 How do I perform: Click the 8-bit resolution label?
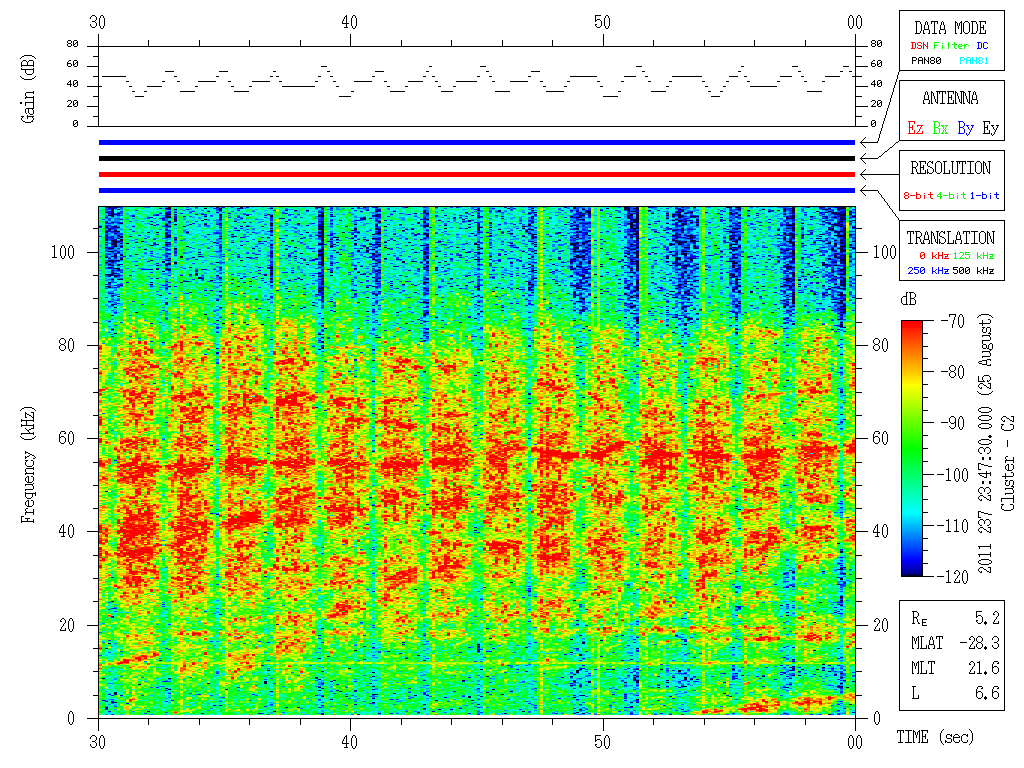point(917,196)
